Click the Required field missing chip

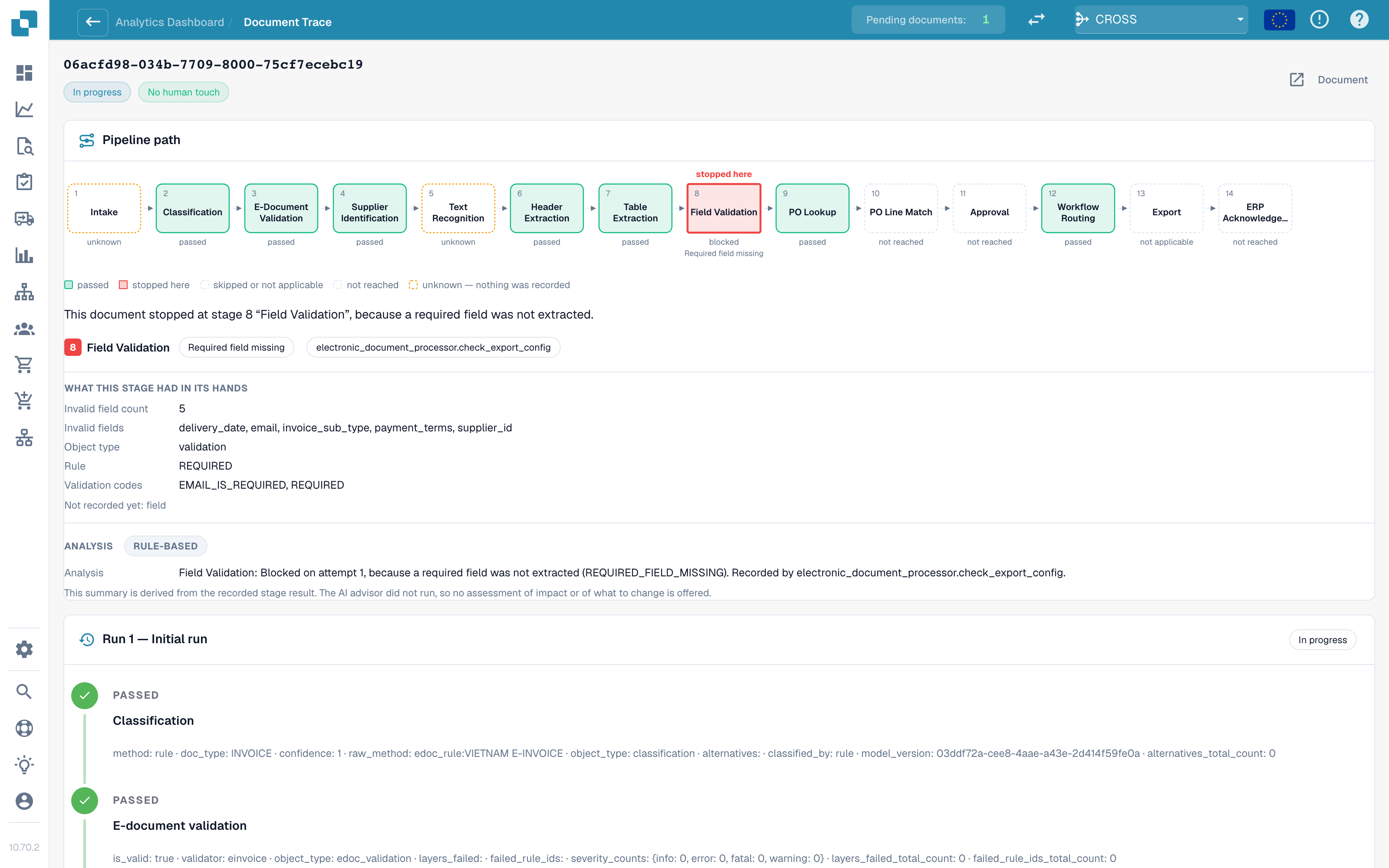coord(236,347)
